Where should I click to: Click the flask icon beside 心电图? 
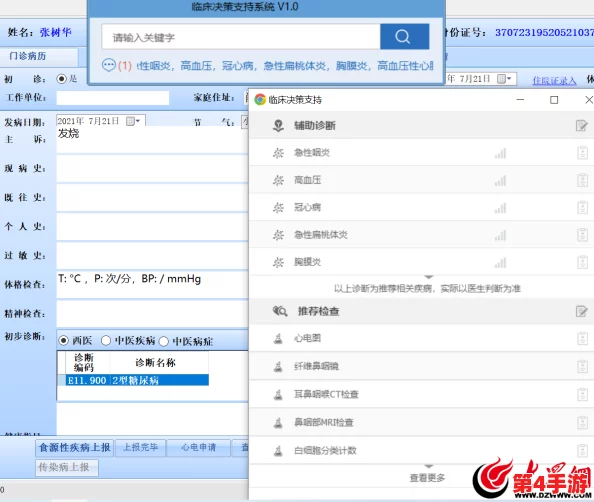pyautogui.click(x=278, y=338)
